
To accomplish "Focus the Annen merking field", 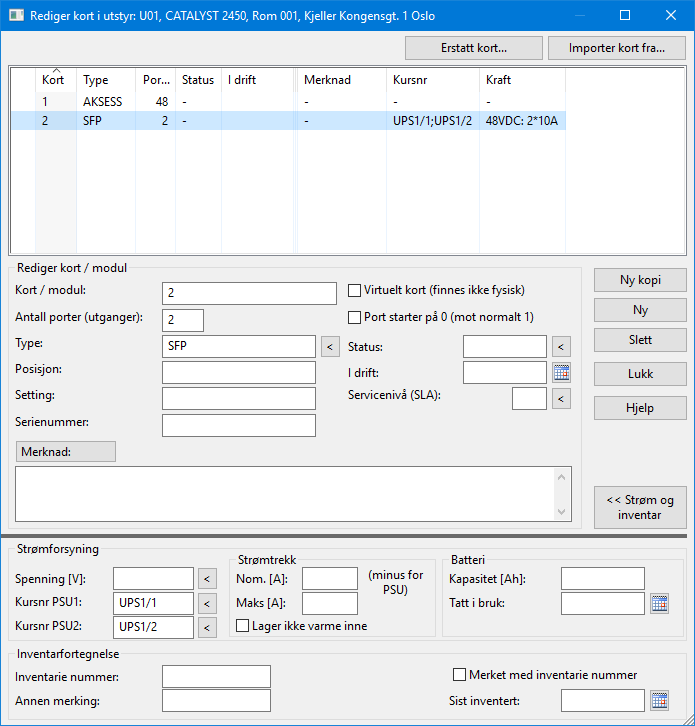I will 216,701.
